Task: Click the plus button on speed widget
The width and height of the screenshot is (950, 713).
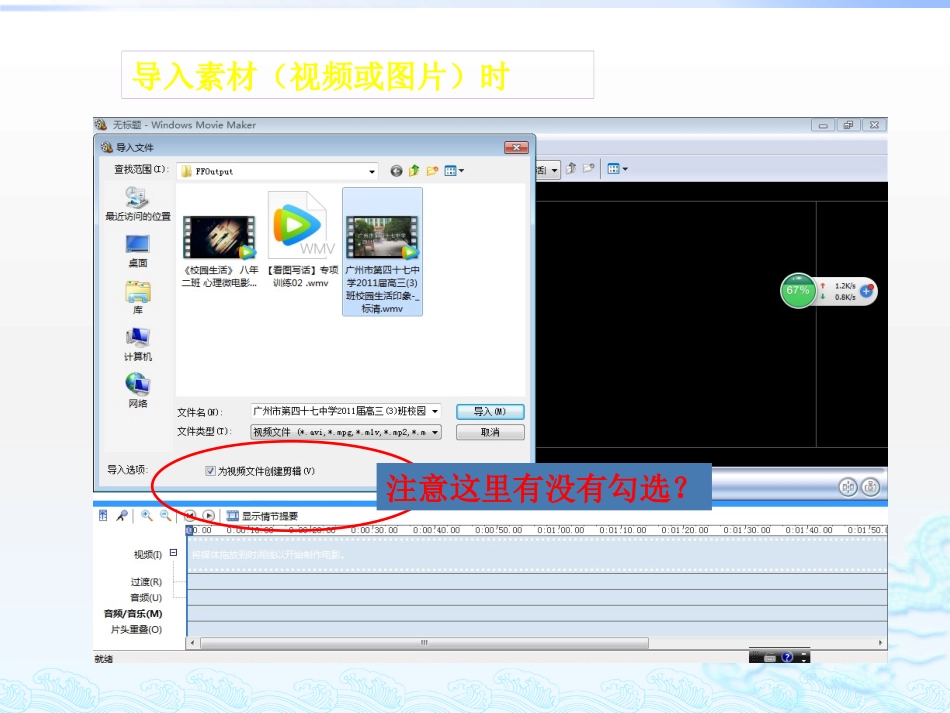Action: [x=867, y=291]
